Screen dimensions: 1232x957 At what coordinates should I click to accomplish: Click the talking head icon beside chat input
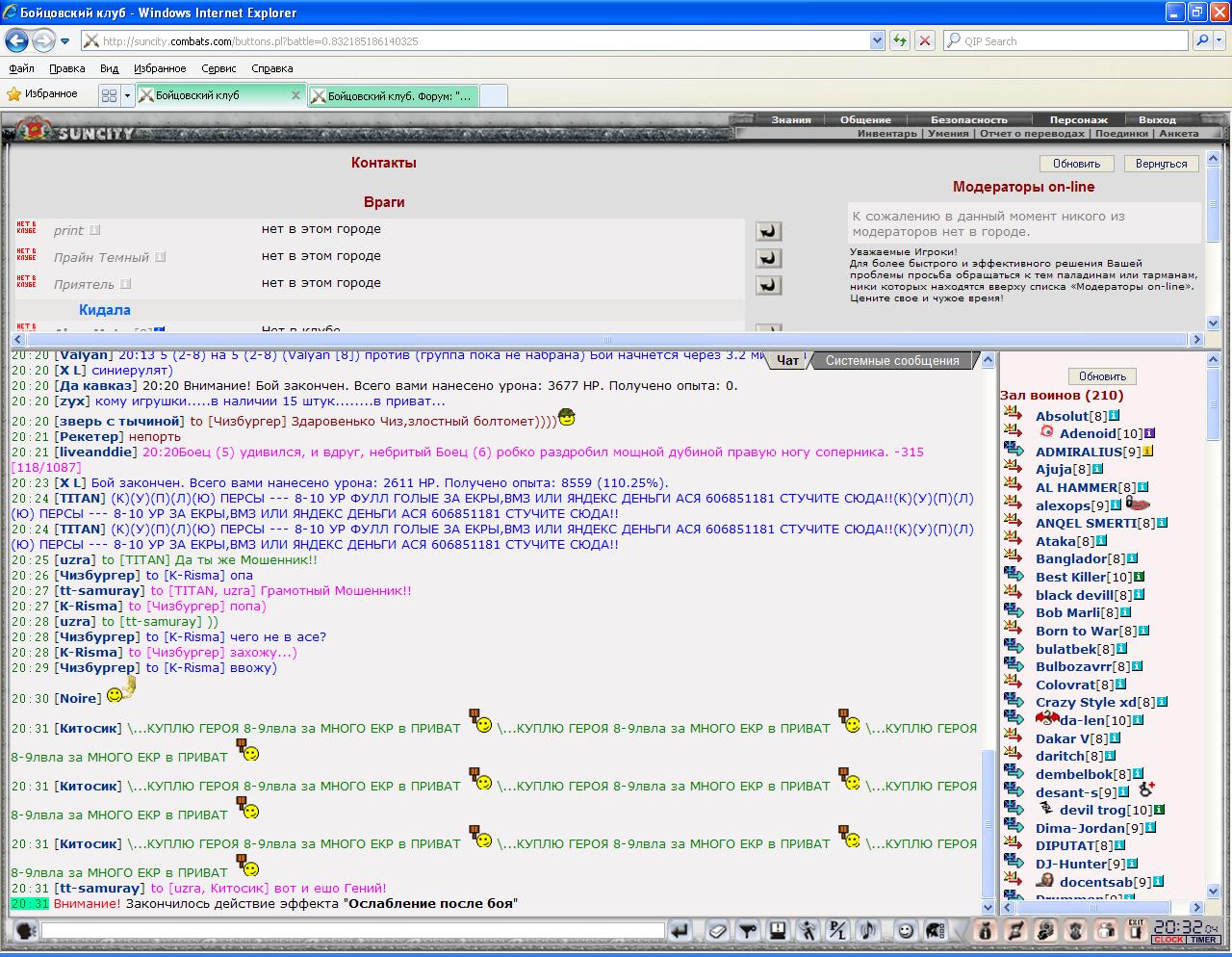point(26,931)
